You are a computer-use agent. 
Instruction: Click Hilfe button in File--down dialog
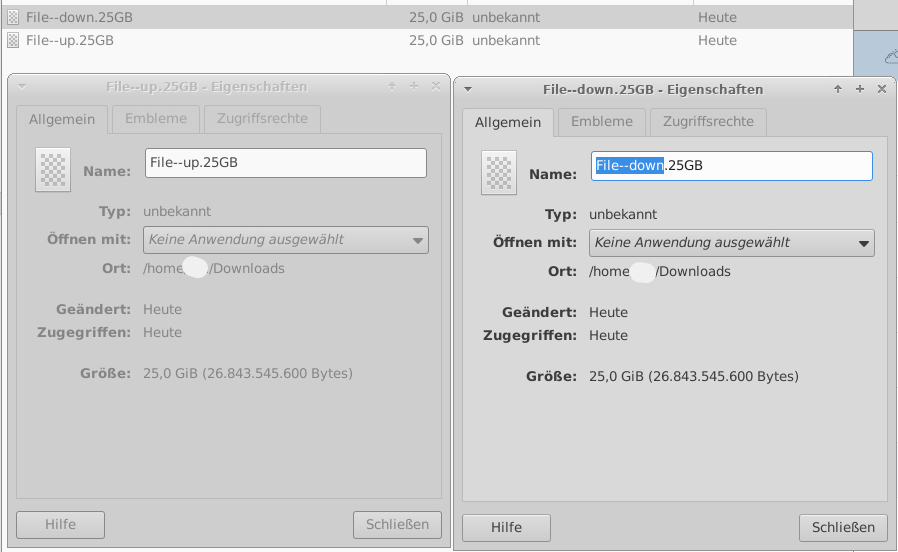pyautogui.click(x=506, y=527)
